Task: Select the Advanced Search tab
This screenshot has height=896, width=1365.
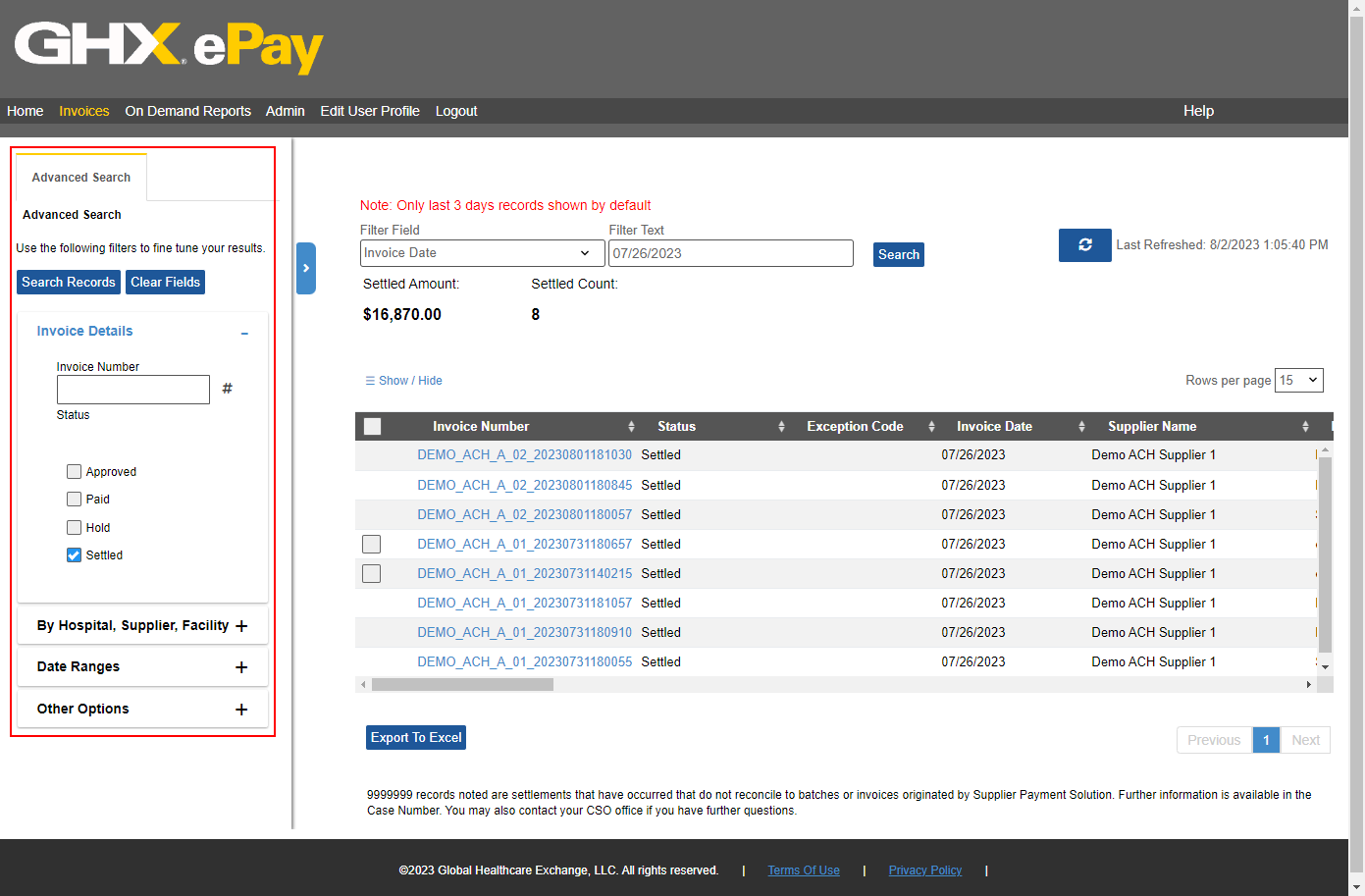Action: tap(81, 178)
